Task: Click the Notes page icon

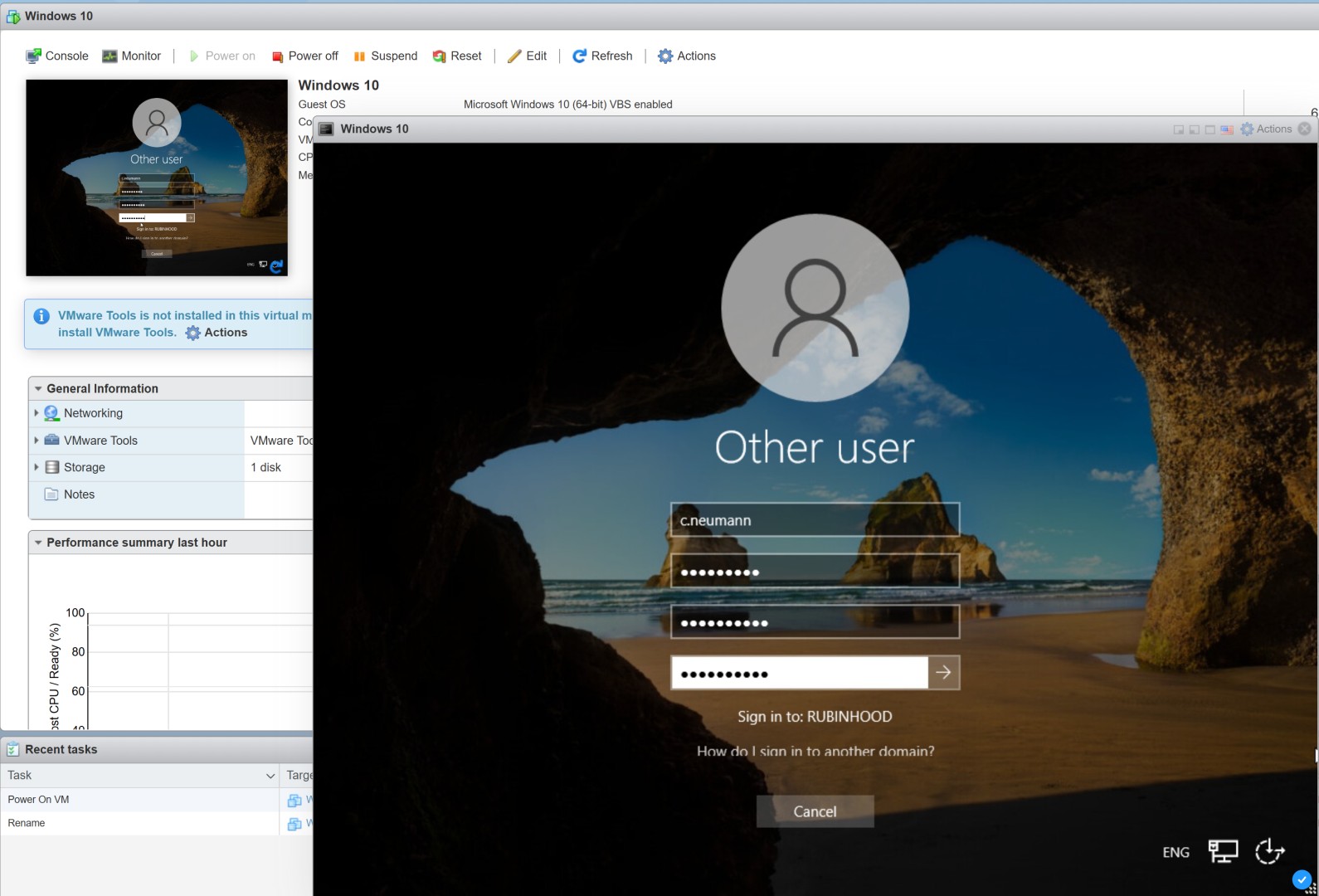Action: 51,494
